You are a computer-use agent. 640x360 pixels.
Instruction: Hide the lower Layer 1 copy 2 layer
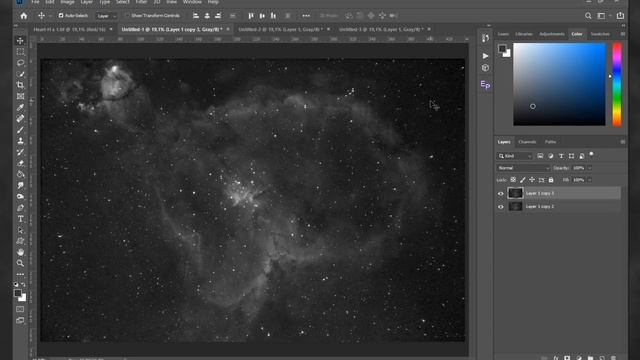tap(500, 207)
